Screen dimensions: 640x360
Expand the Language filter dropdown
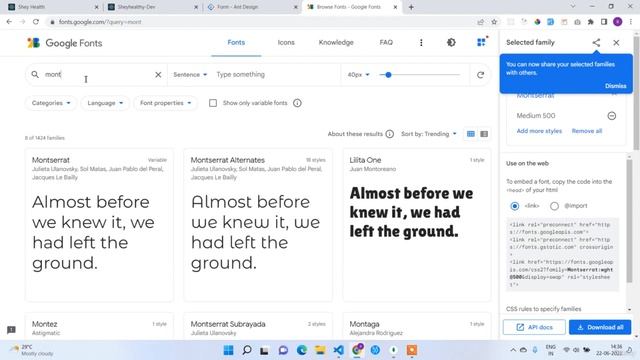105,103
